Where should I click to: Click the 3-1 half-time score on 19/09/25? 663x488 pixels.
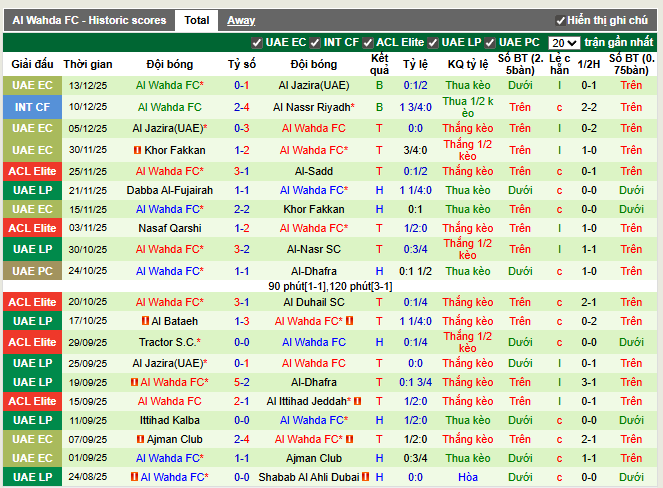(x=589, y=382)
